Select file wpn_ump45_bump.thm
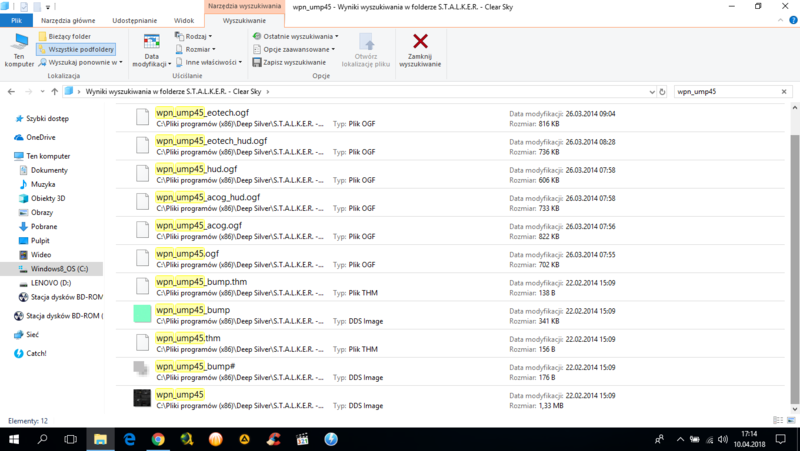Image resolution: width=800 pixels, height=451 pixels. 449,287
